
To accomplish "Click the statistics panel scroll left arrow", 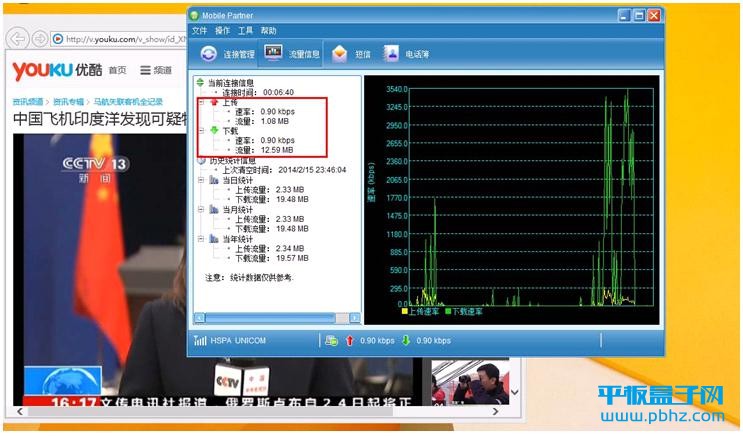I will [199, 318].
